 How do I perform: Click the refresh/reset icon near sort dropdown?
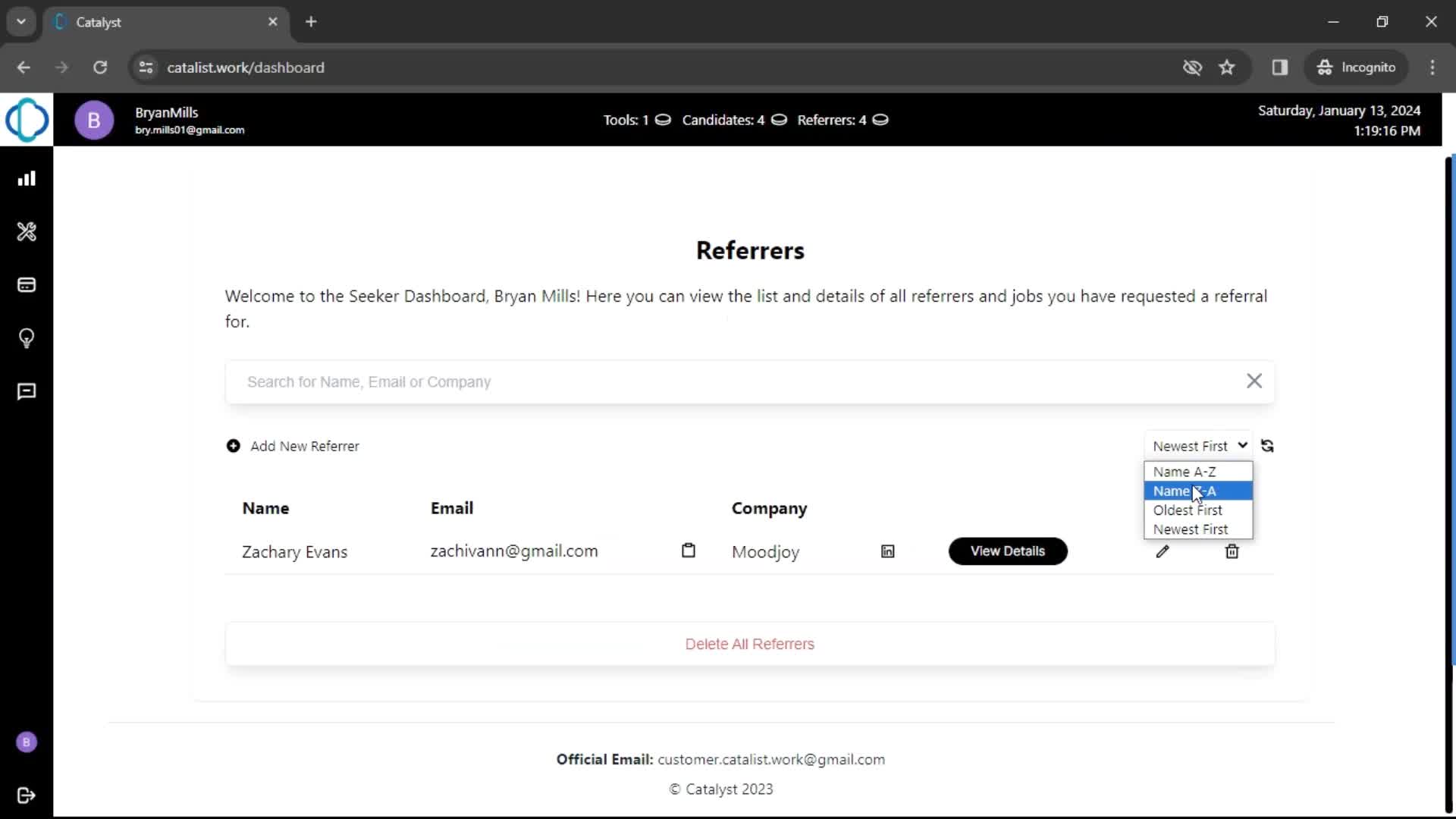point(1268,446)
